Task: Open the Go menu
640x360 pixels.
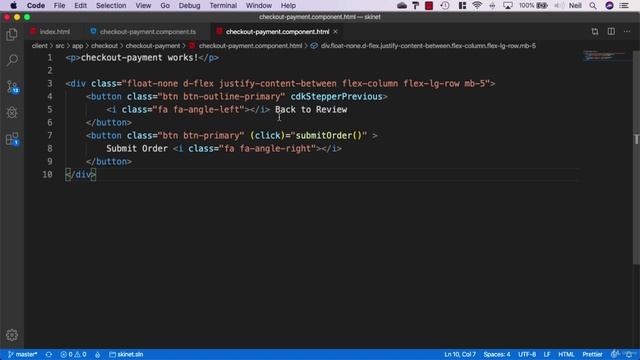Action: click(x=165, y=5)
